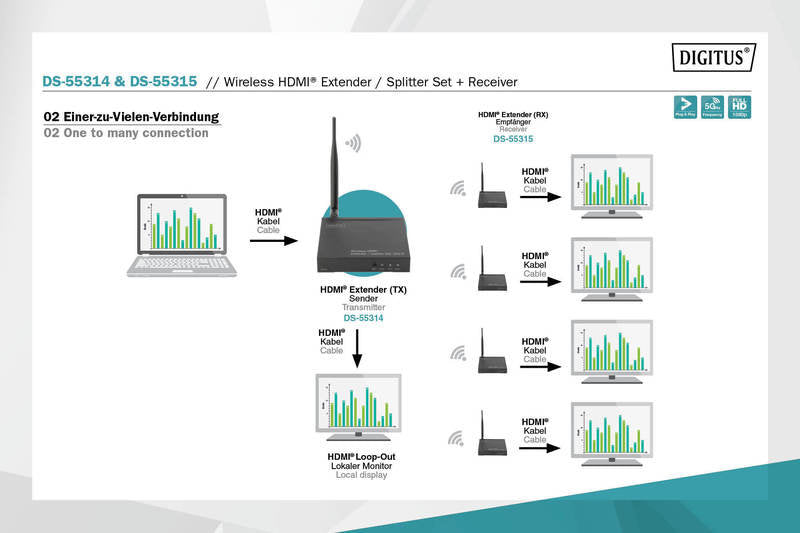Click the wireless signal icon beside bottom receiver
Screen dimensions: 800x533
[x=458, y=437]
